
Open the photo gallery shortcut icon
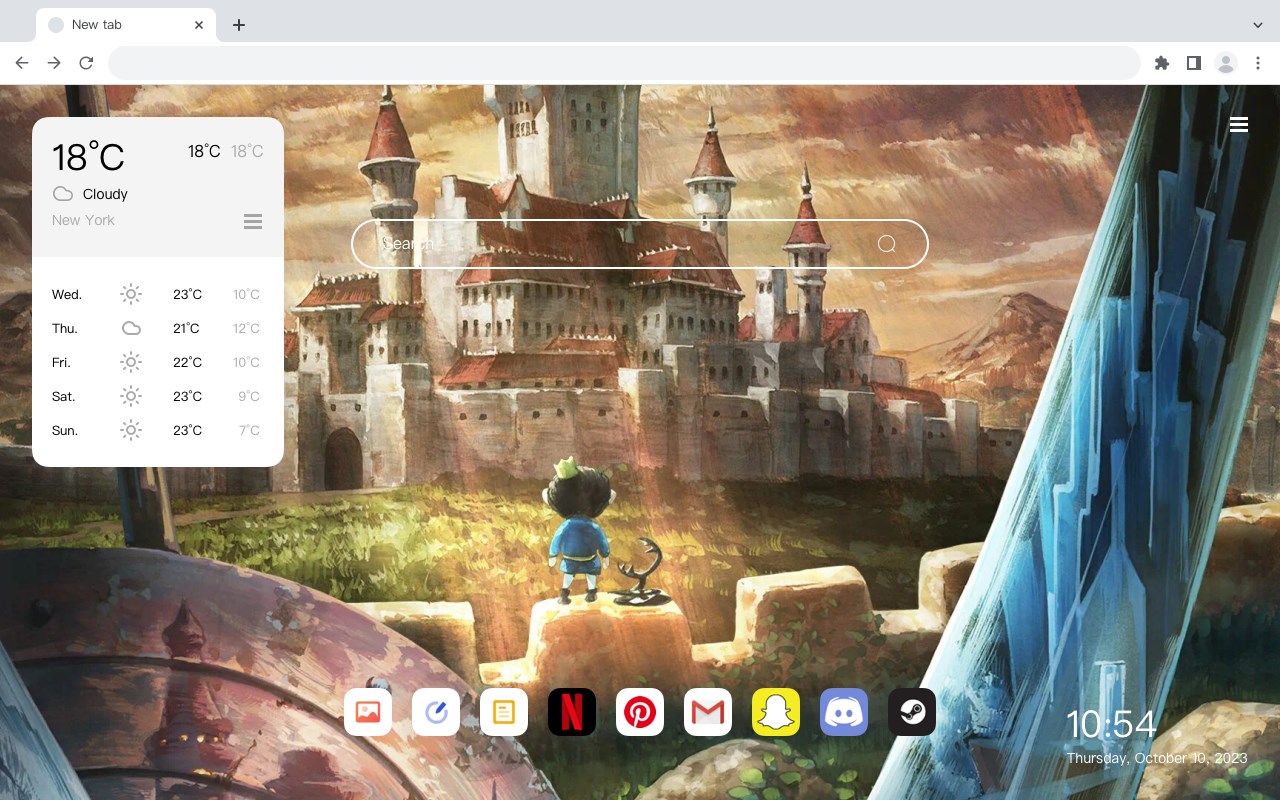point(368,712)
